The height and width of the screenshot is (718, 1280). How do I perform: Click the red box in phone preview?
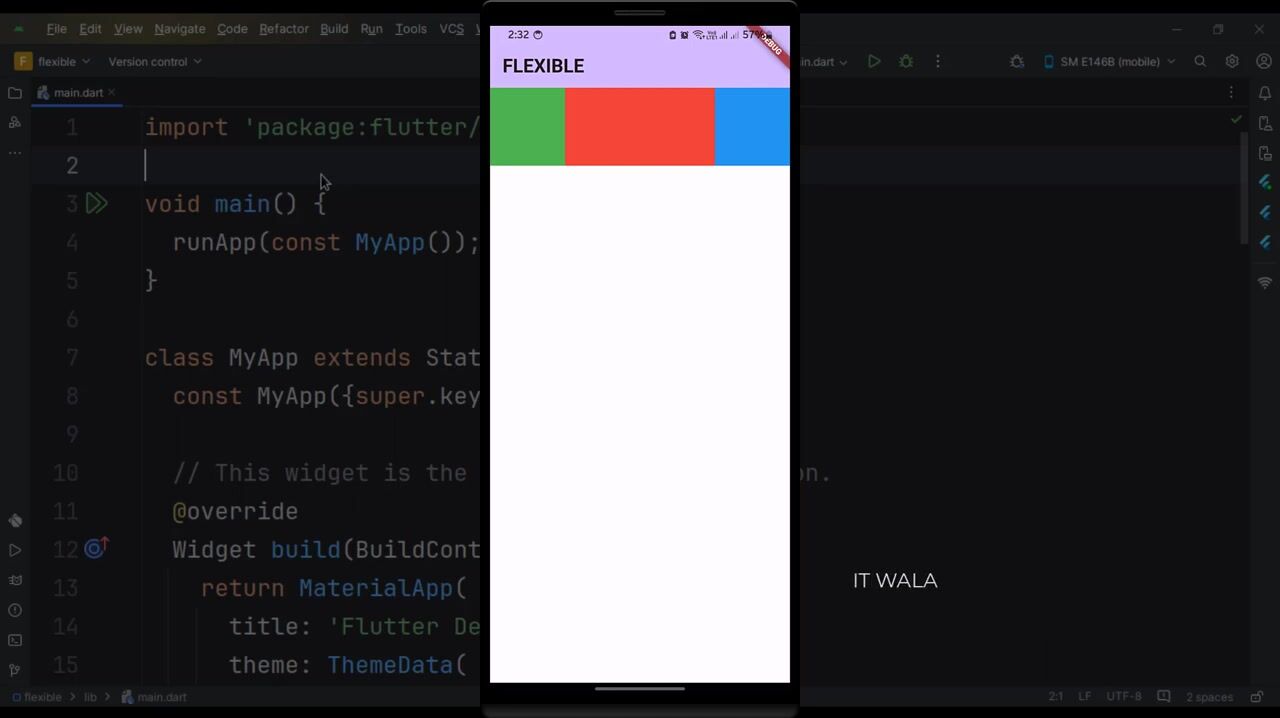[x=640, y=127]
